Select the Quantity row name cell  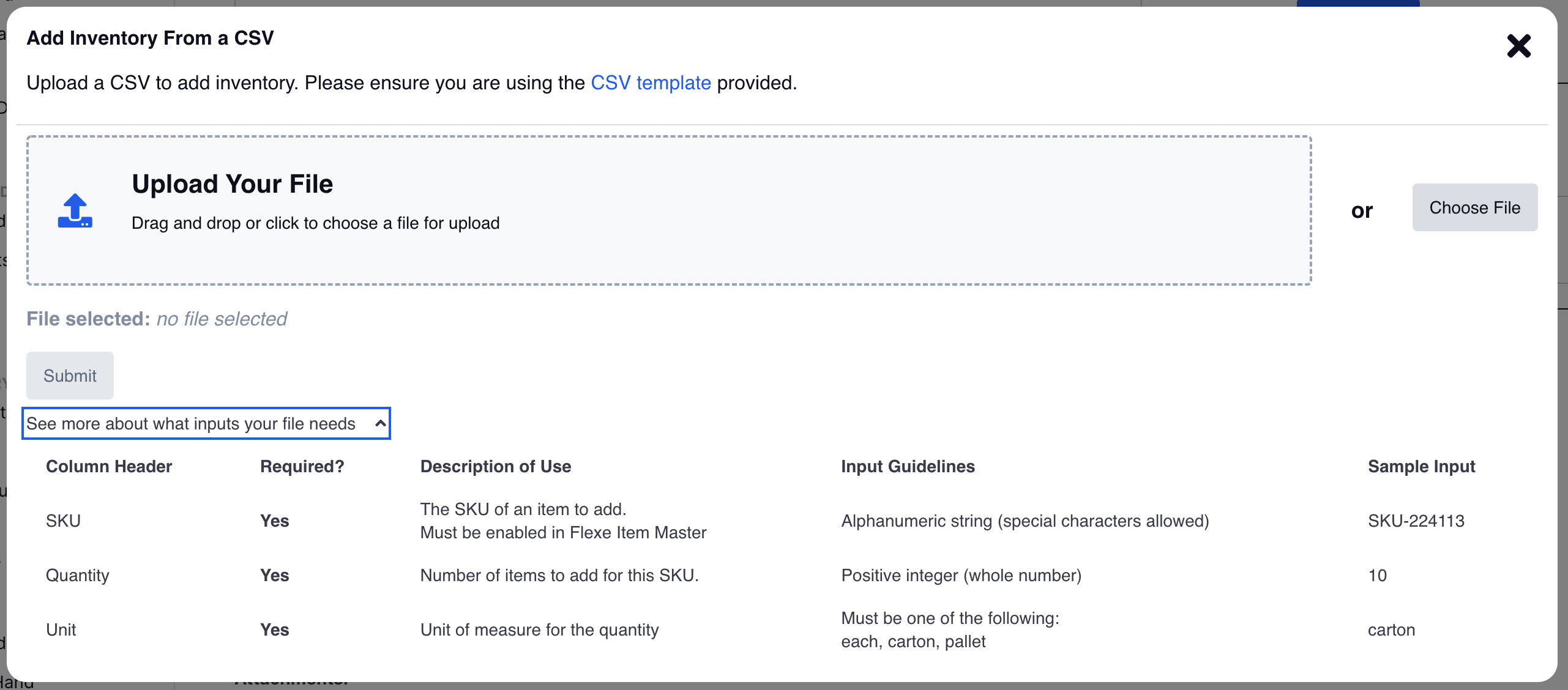coord(78,576)
